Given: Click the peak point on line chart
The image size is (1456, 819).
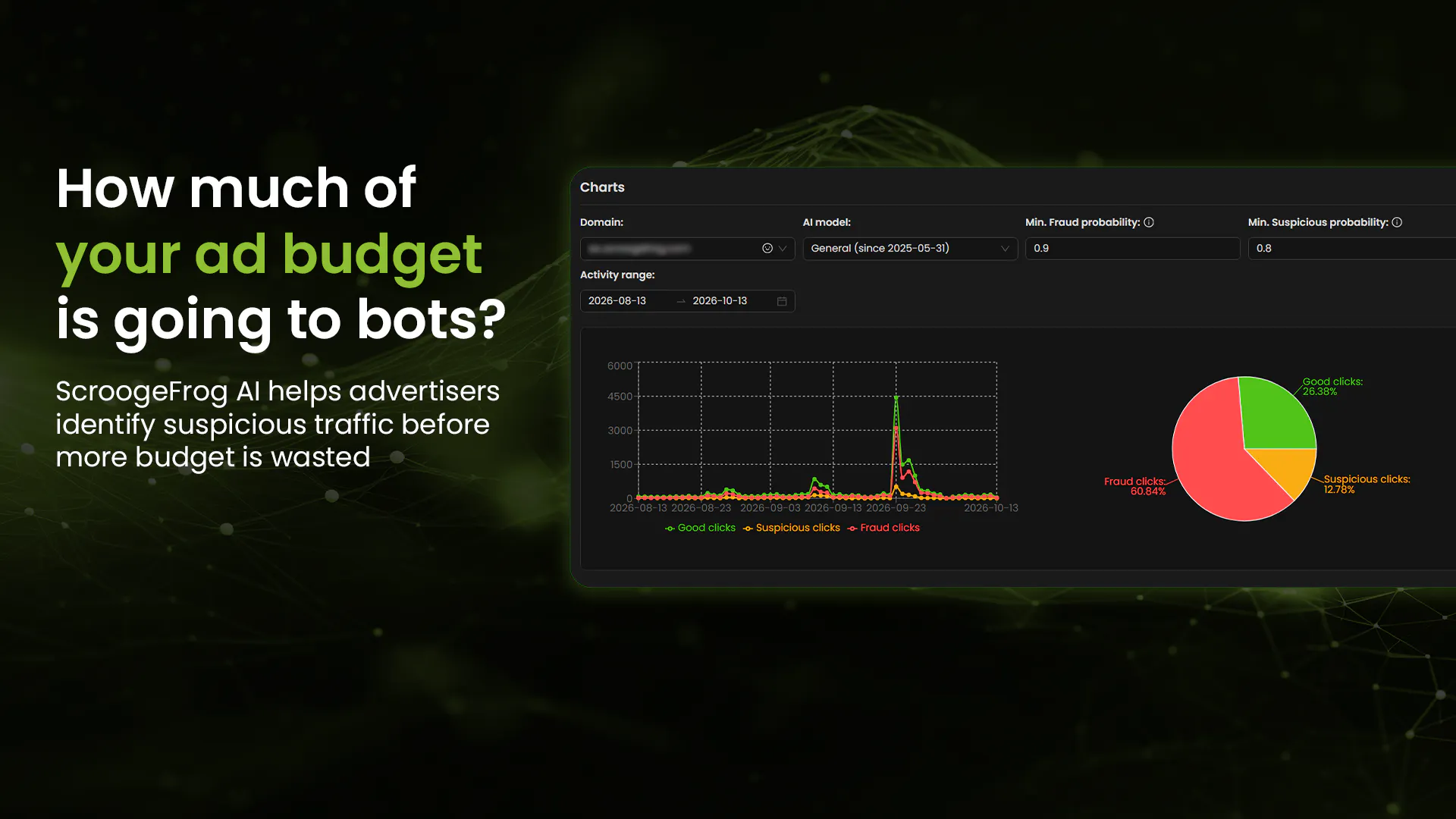Looking at the screenshot, I should [x=896, y=397].
